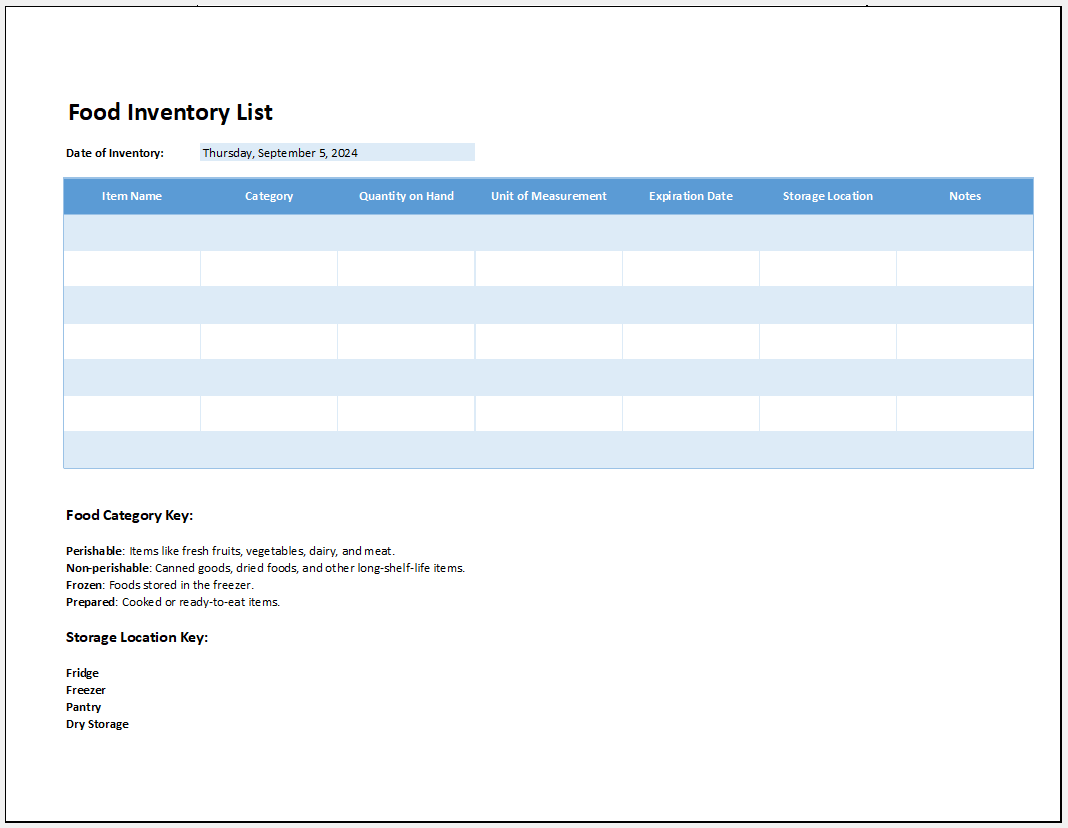Select the second-row Notes cell
The height and width of the screenshot is (828, 1068).
(x=965, y=269)
